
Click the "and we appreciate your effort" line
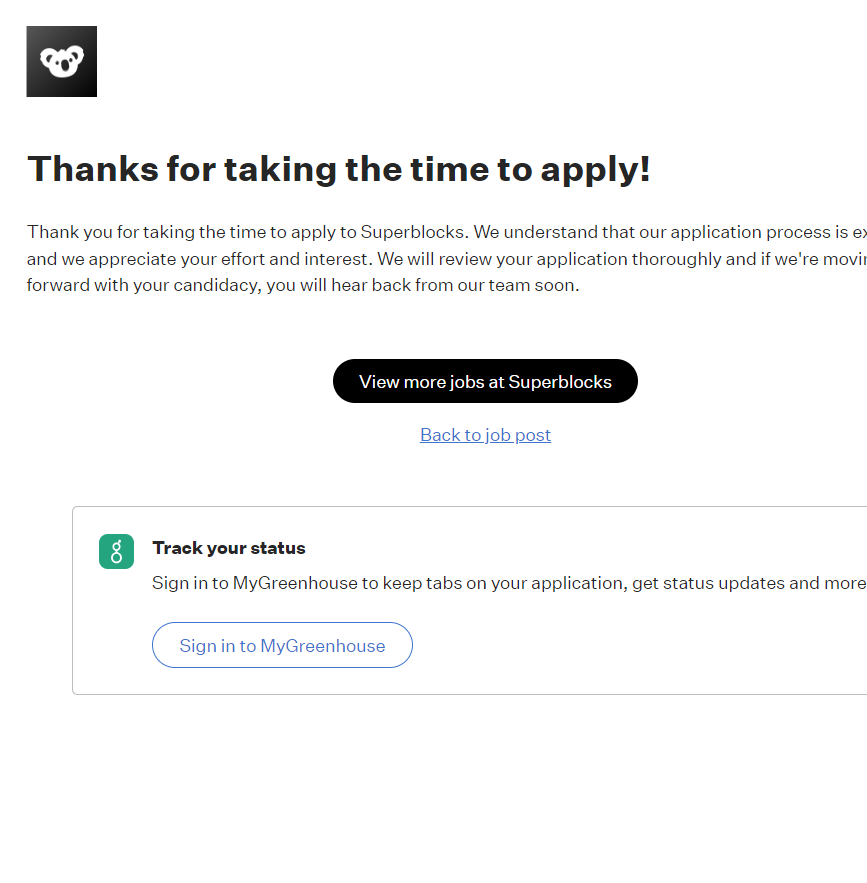point(150,259)
